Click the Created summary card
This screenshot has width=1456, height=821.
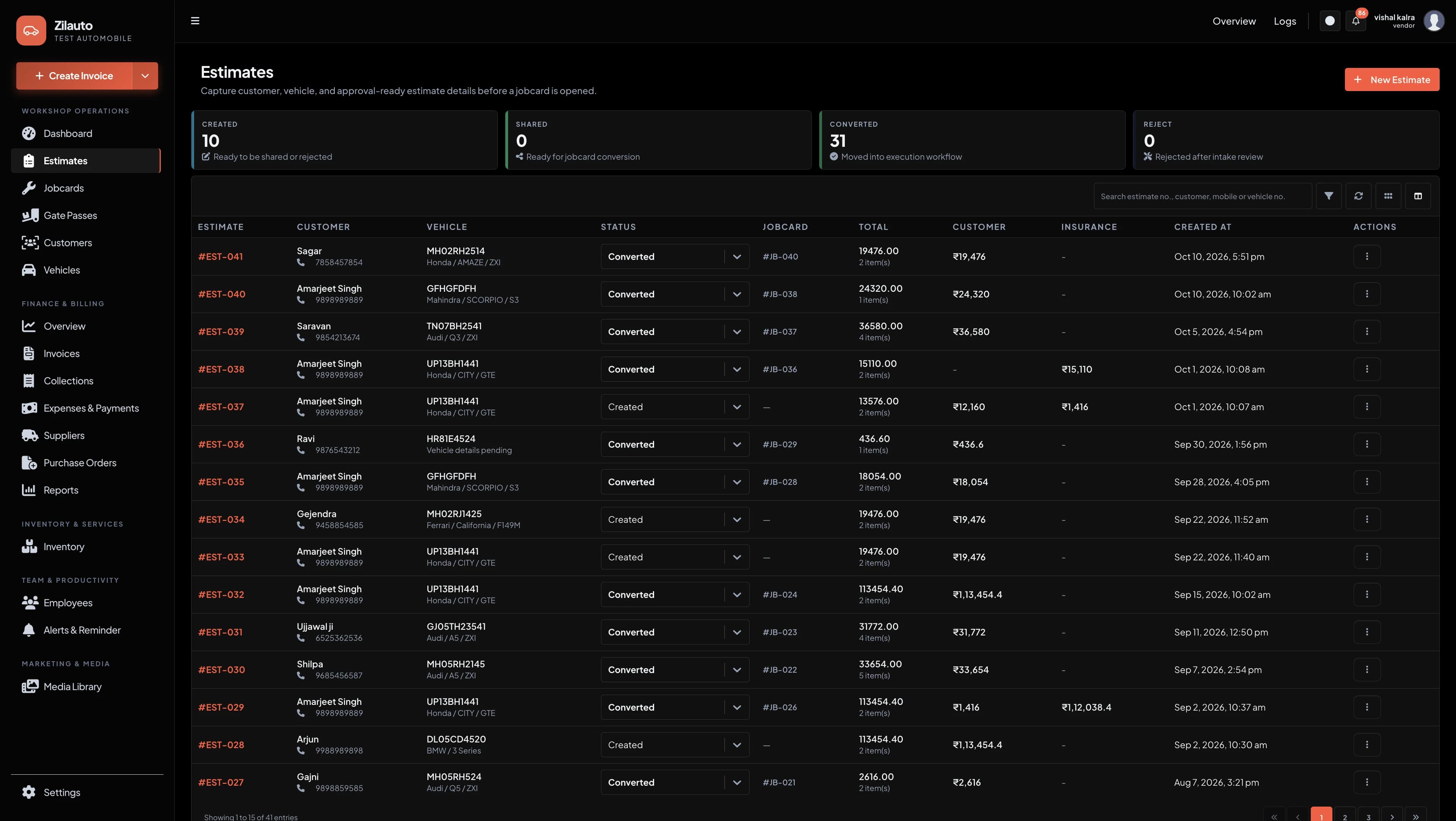point(344,140)
